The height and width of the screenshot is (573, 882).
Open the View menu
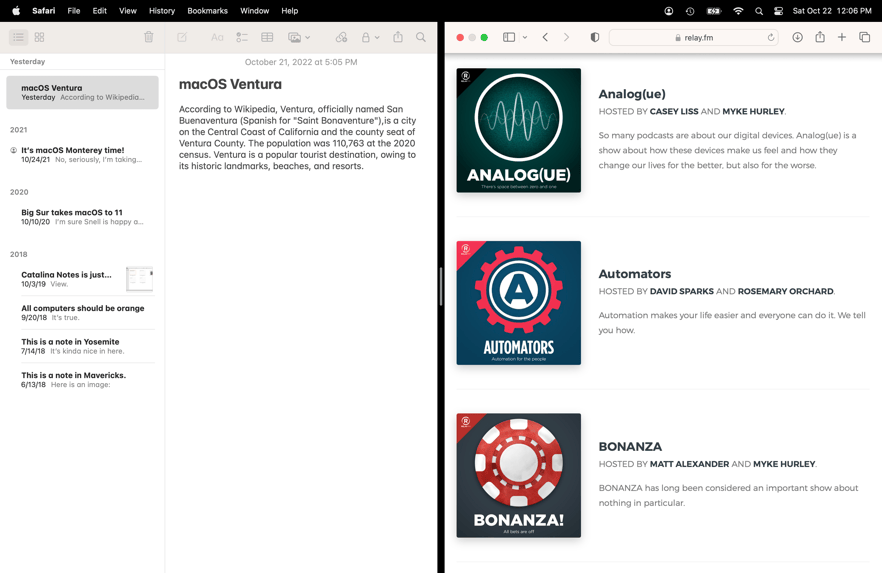click(x=128, y=11)
